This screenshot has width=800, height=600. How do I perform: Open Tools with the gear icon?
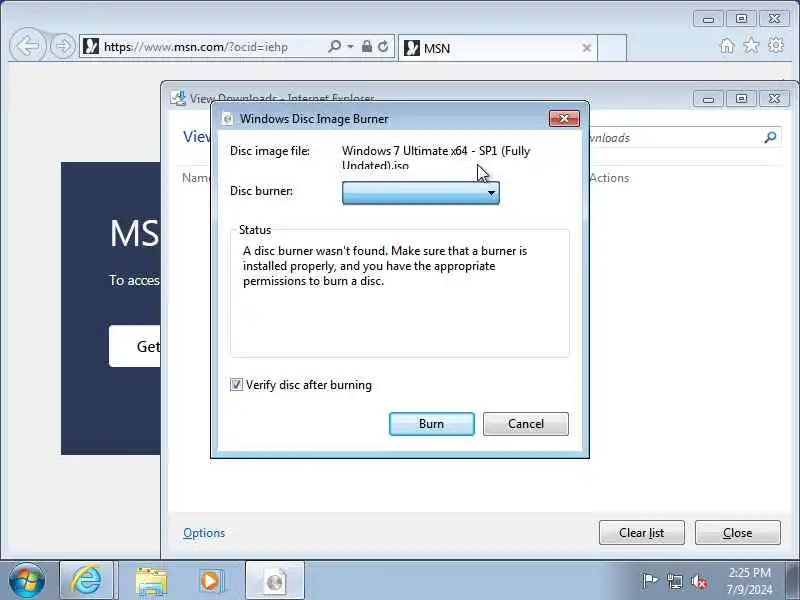point(776,46)
